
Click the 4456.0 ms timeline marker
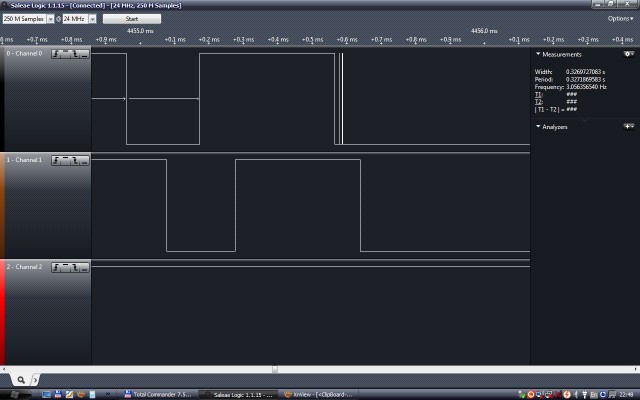coord(484,31)
